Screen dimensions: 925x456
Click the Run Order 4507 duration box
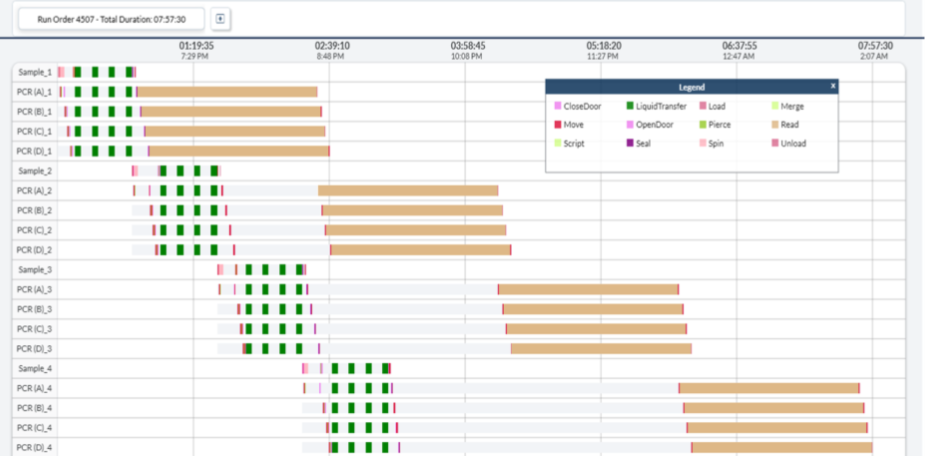[x=111, y=19]
